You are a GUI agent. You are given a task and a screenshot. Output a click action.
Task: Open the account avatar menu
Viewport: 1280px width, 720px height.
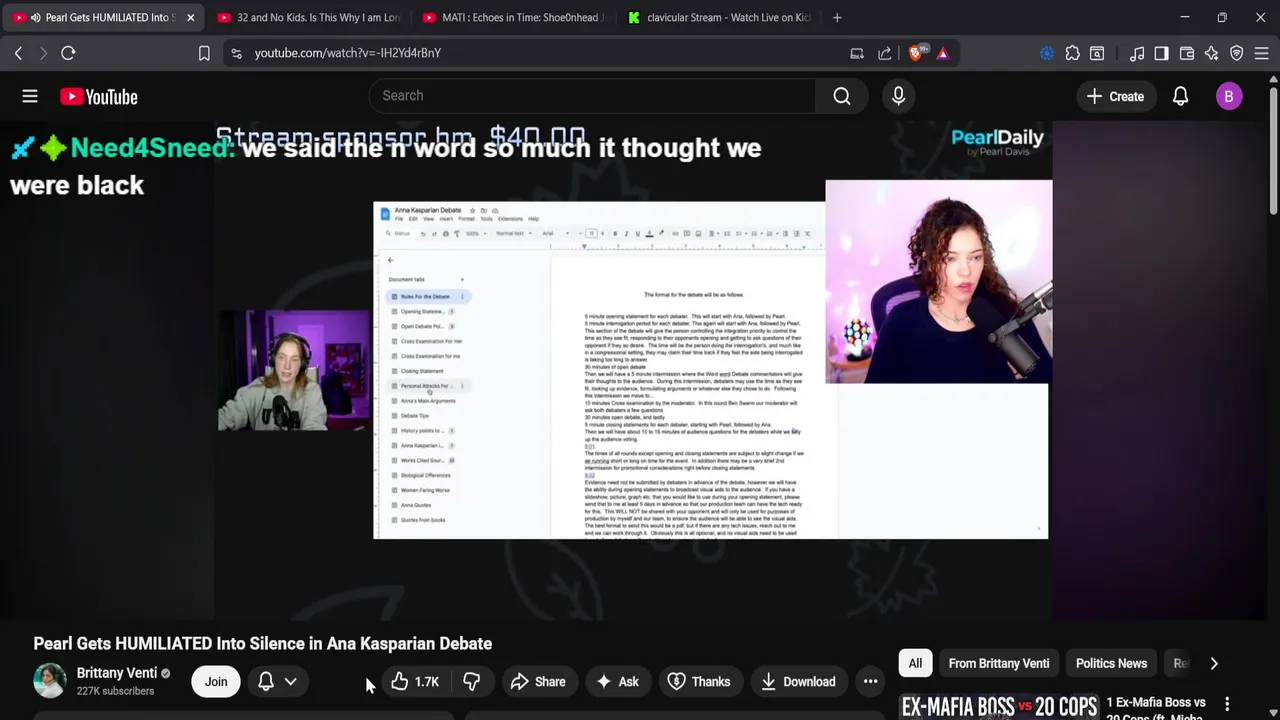pyautogui.click(x=1229, y=96)
